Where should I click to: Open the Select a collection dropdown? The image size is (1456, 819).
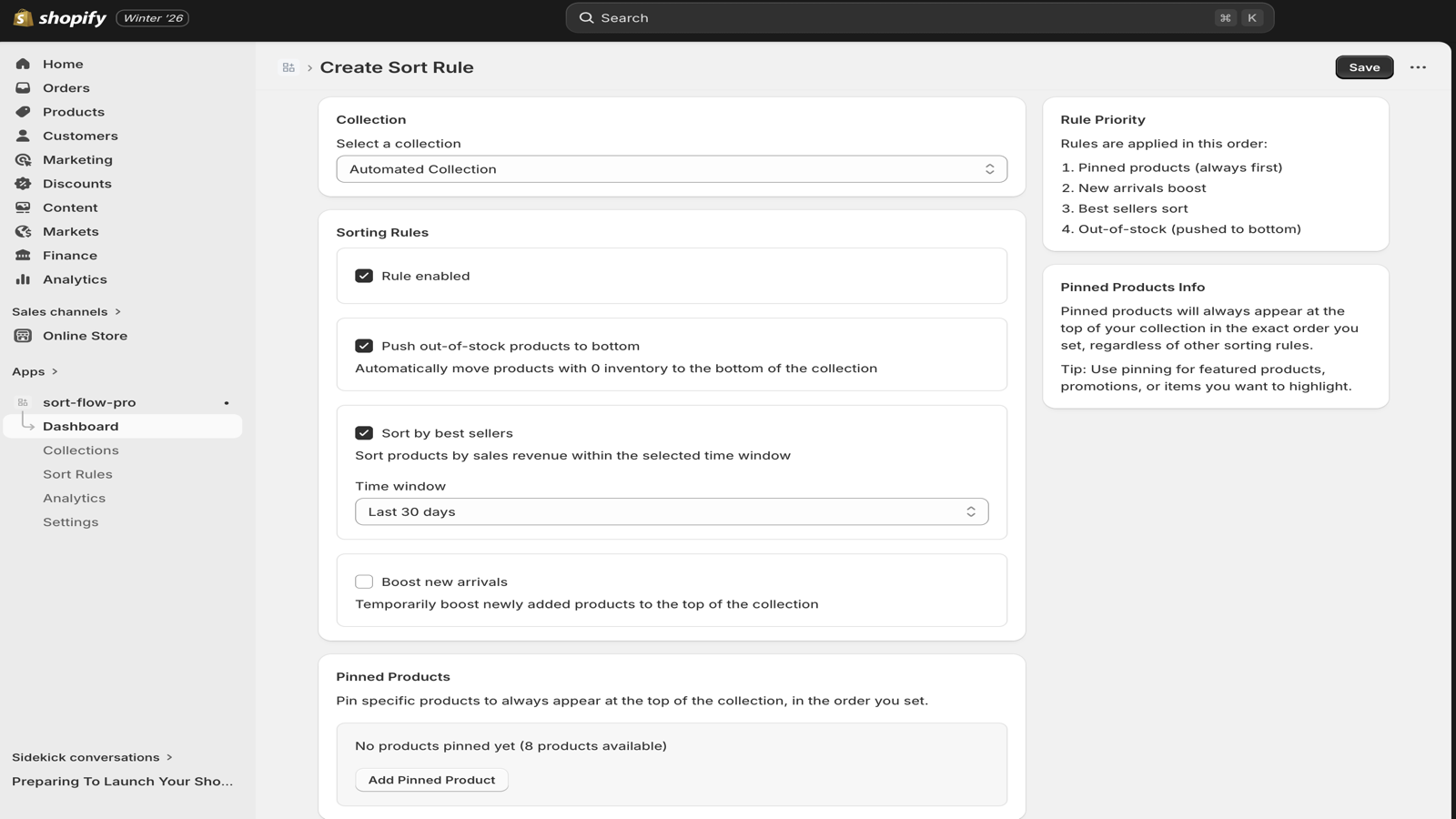pos(672,168)
